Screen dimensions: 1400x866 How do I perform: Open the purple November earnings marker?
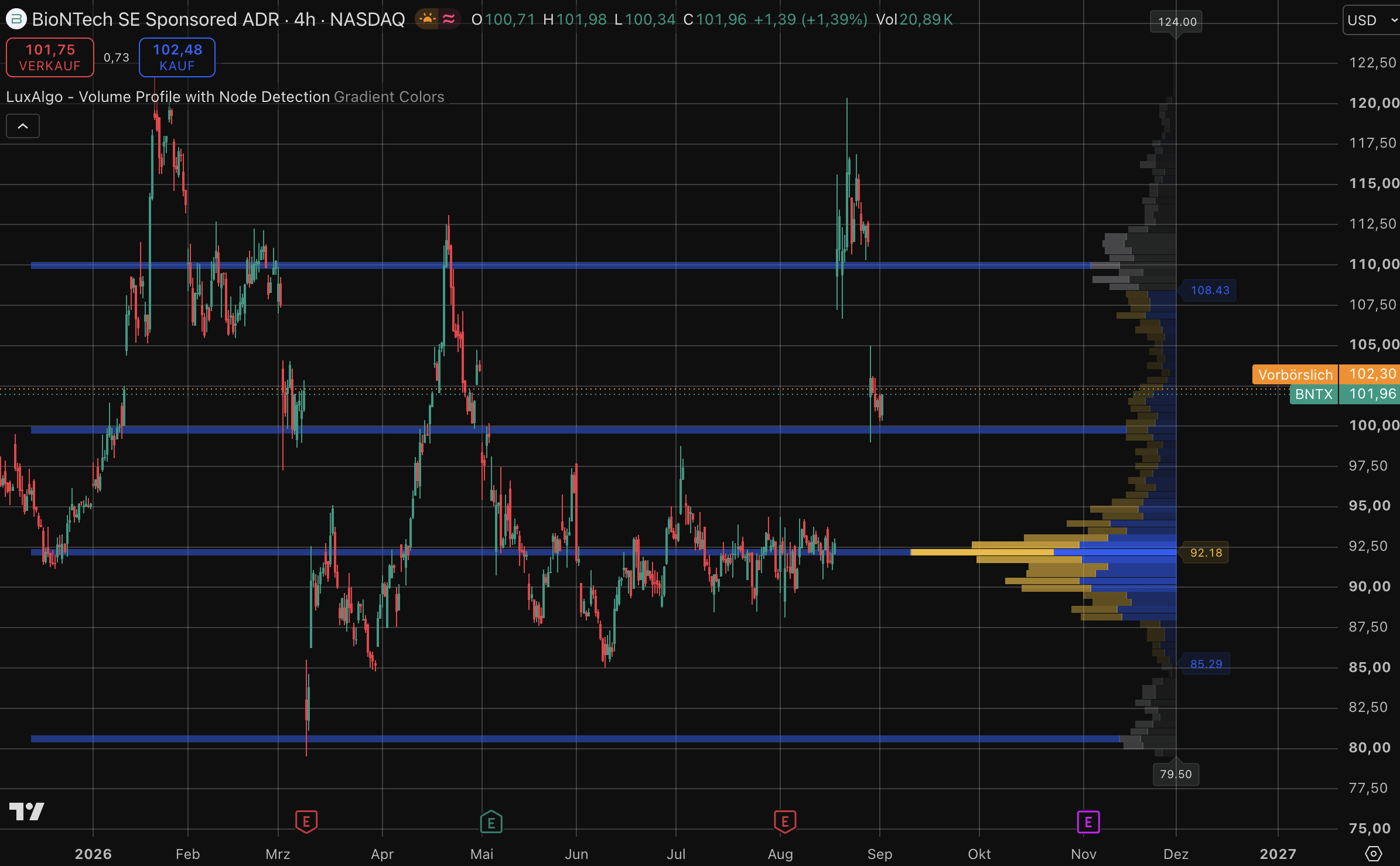pos(1088,821)
